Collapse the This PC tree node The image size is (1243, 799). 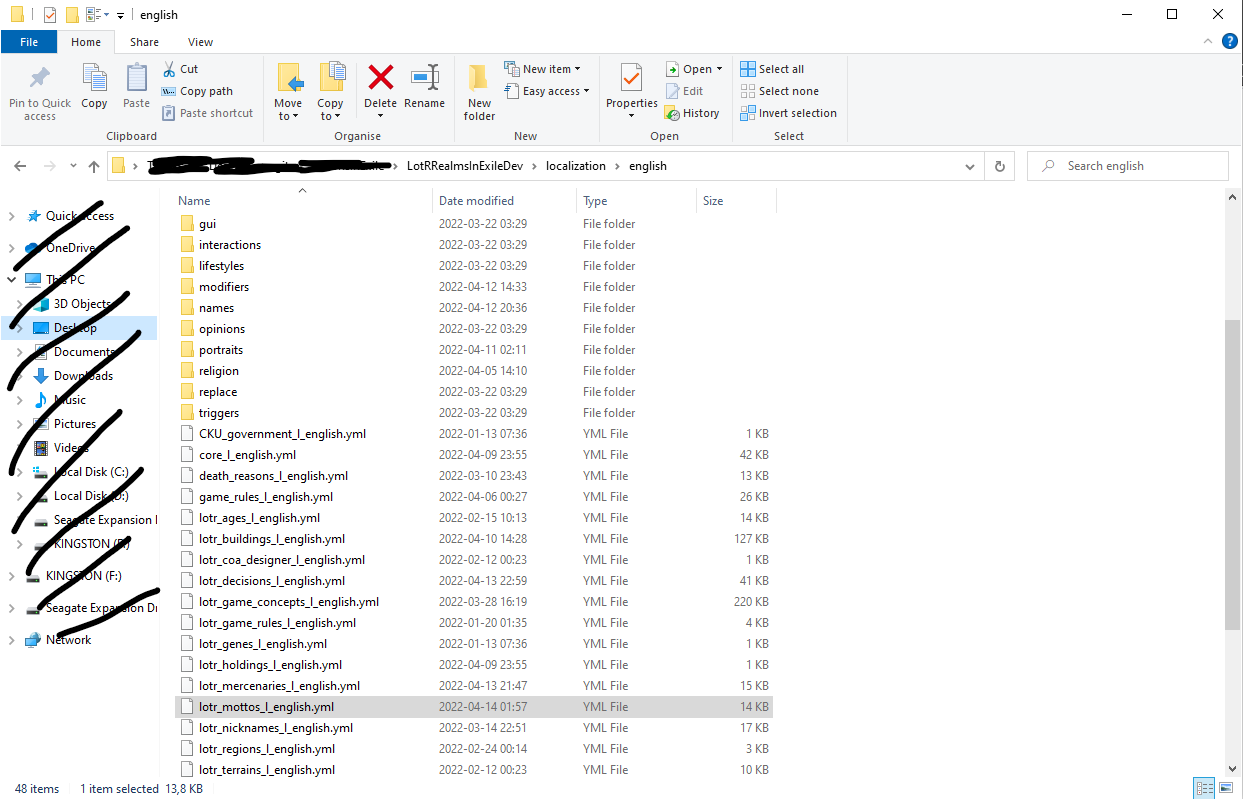point(12,280)
